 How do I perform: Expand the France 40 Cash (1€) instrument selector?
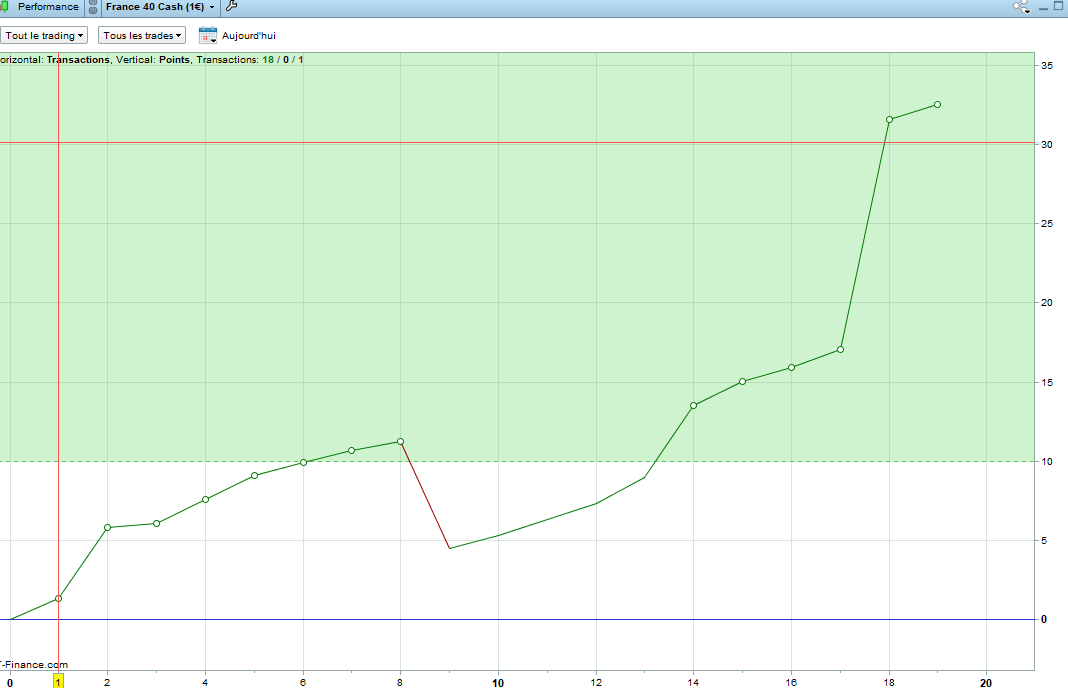(x=160, y=7)
